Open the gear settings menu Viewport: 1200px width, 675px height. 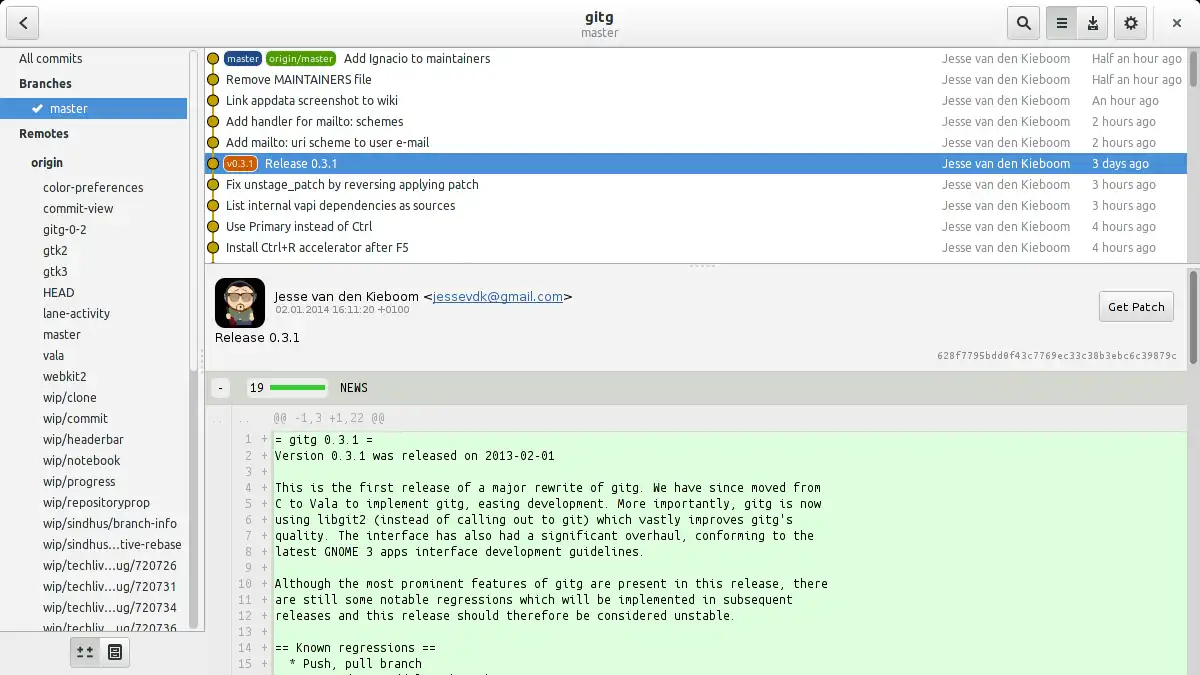click(x=1131, y=23)
